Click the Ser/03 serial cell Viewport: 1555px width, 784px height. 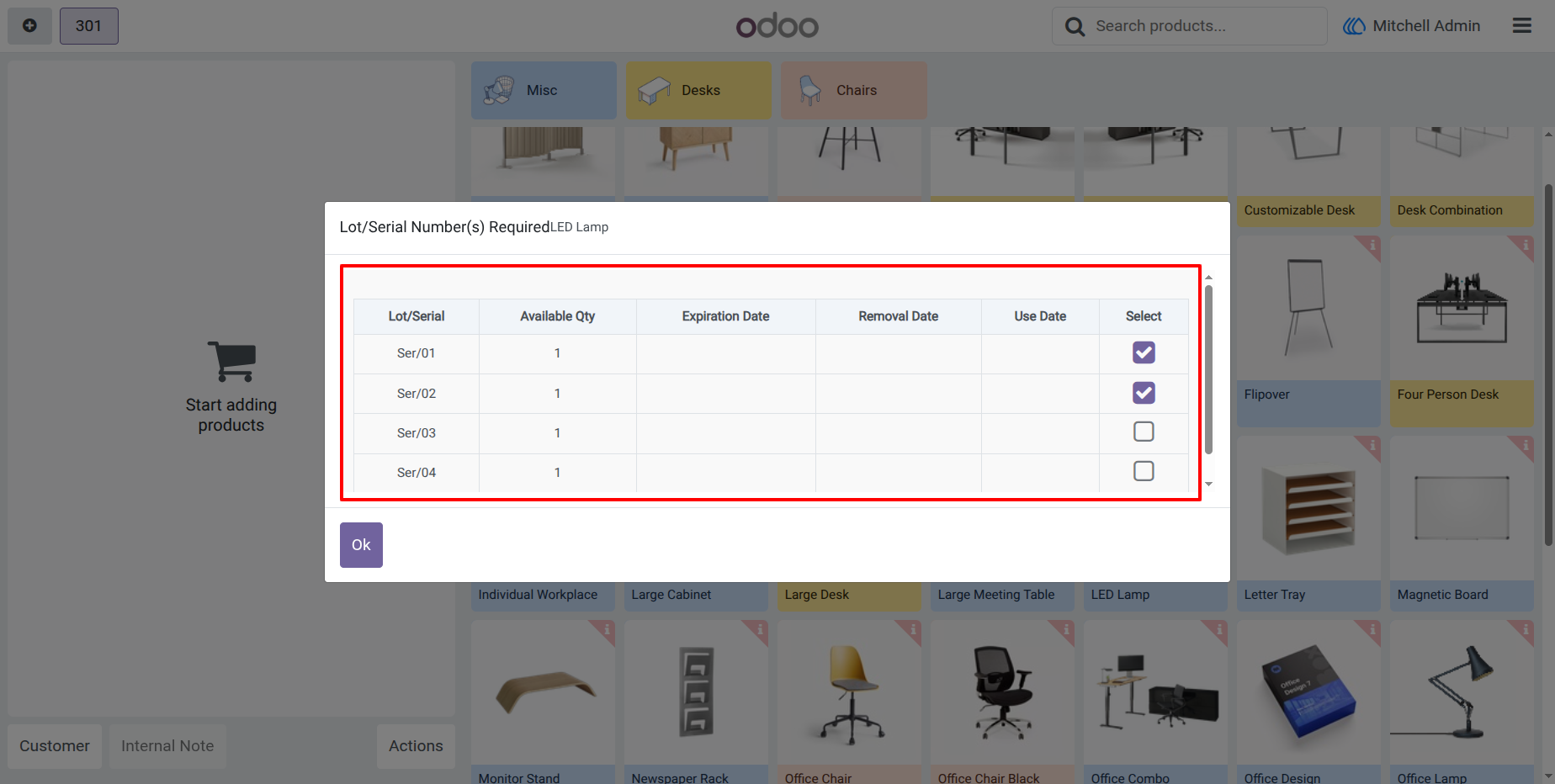[417, 433]
